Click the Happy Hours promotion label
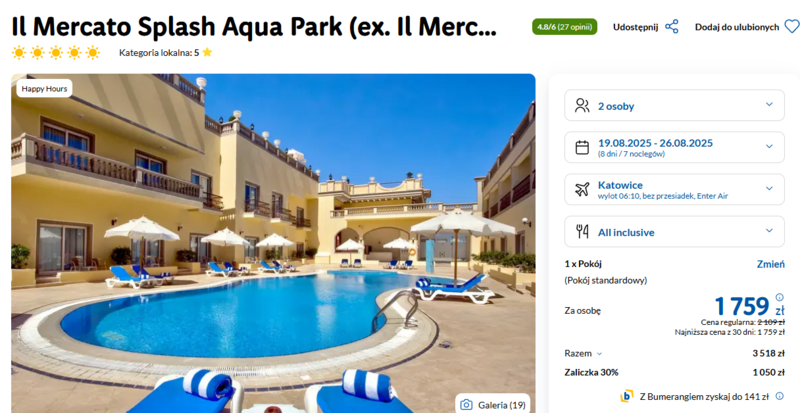 pos(44,88)
